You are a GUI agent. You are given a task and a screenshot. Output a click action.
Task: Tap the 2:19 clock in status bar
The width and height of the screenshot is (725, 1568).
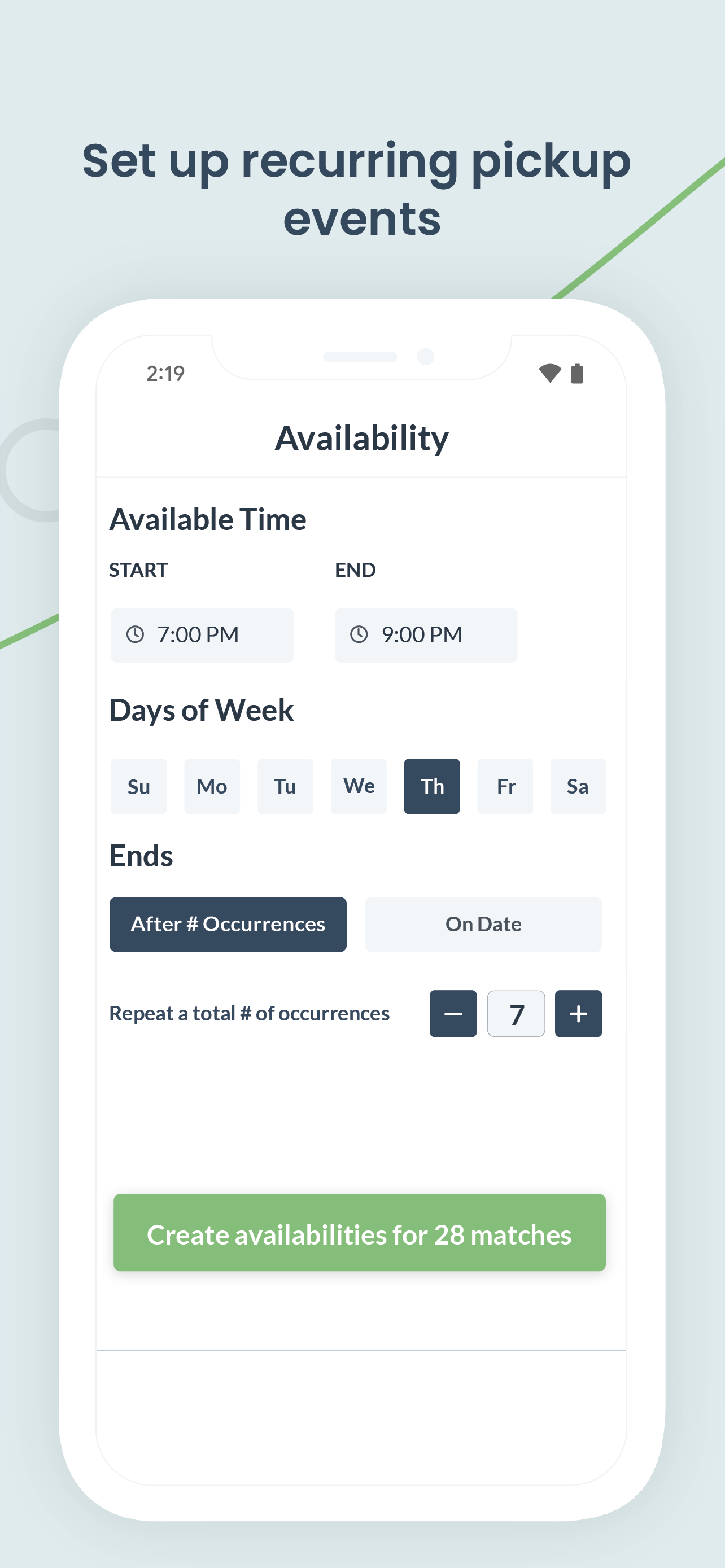tap(165, 374)
